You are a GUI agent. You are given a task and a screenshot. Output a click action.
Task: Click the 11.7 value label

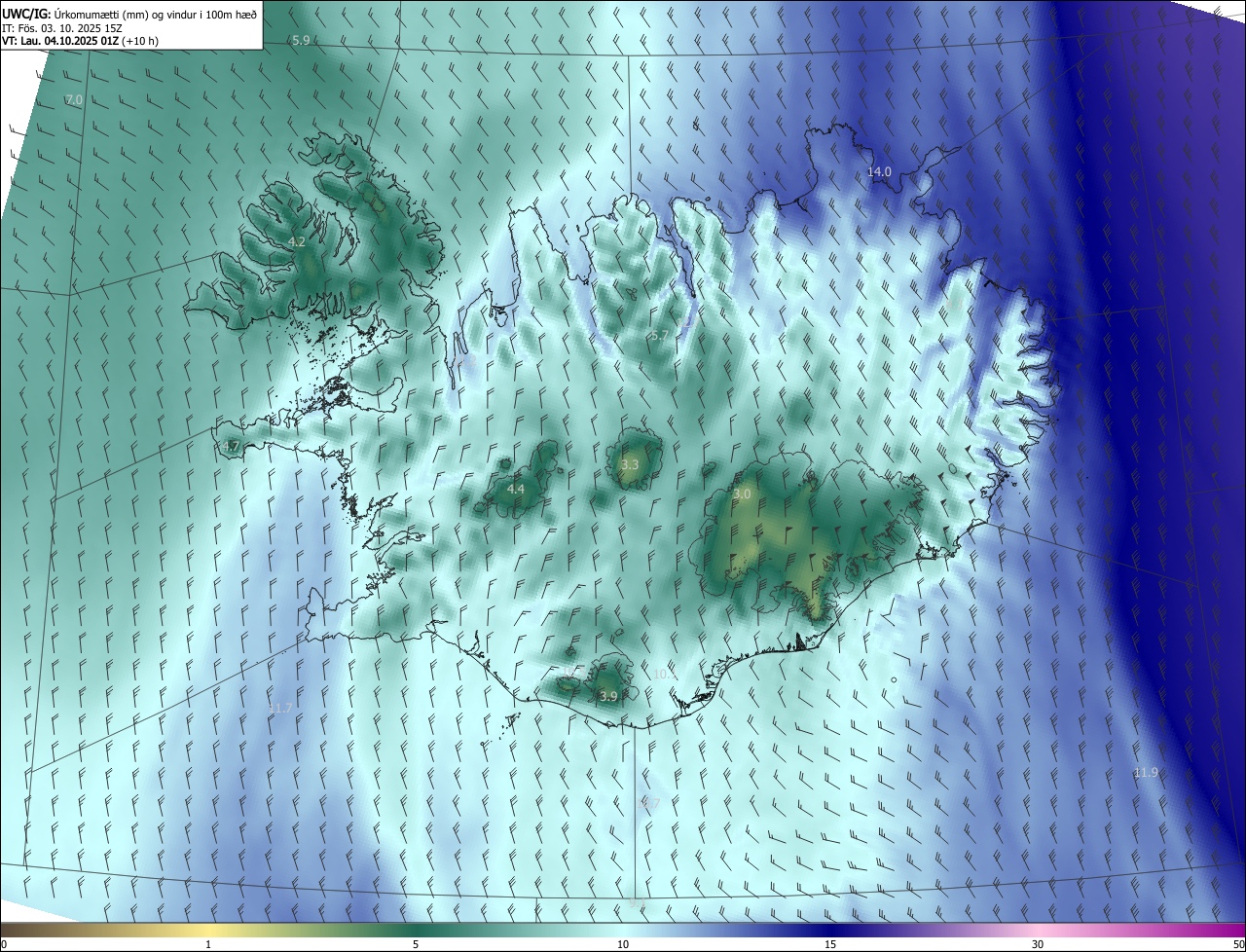[279, 708]
